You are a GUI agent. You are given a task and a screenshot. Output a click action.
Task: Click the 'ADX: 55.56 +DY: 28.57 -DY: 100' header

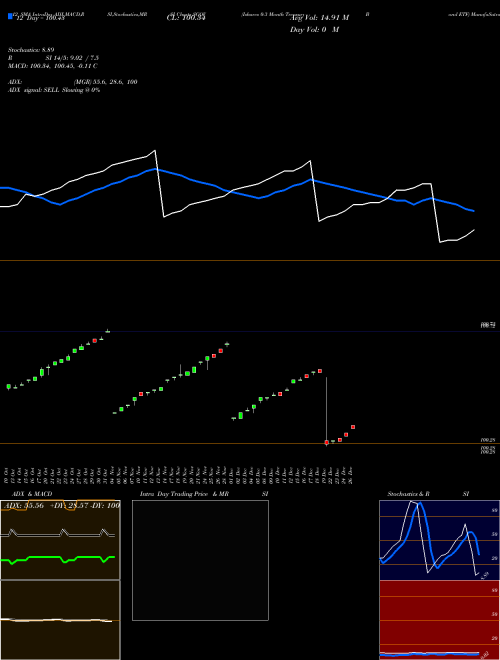(61, 505)
